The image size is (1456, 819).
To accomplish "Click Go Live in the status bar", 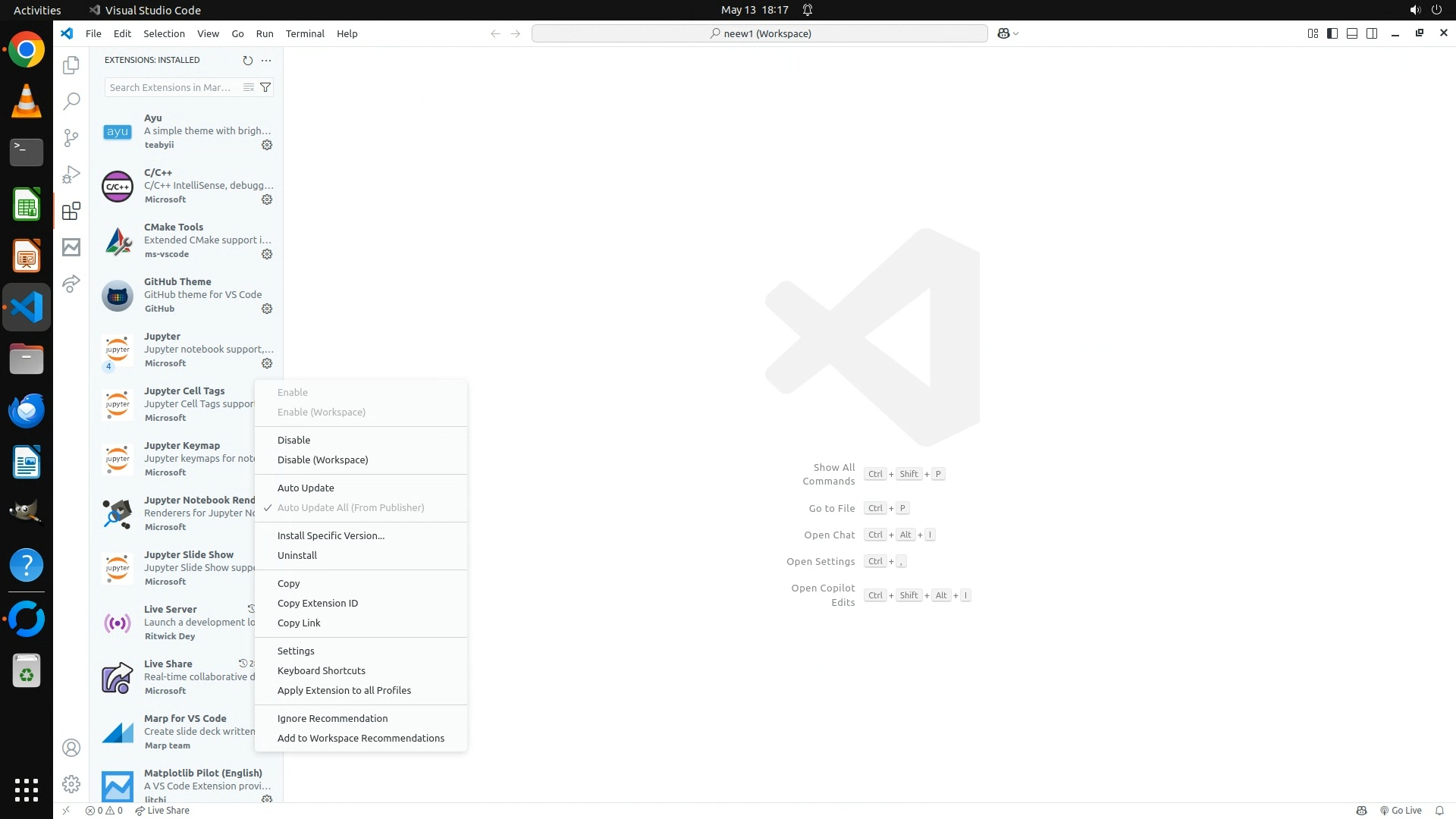I will pyautogui.click(x=1401, y=810).
